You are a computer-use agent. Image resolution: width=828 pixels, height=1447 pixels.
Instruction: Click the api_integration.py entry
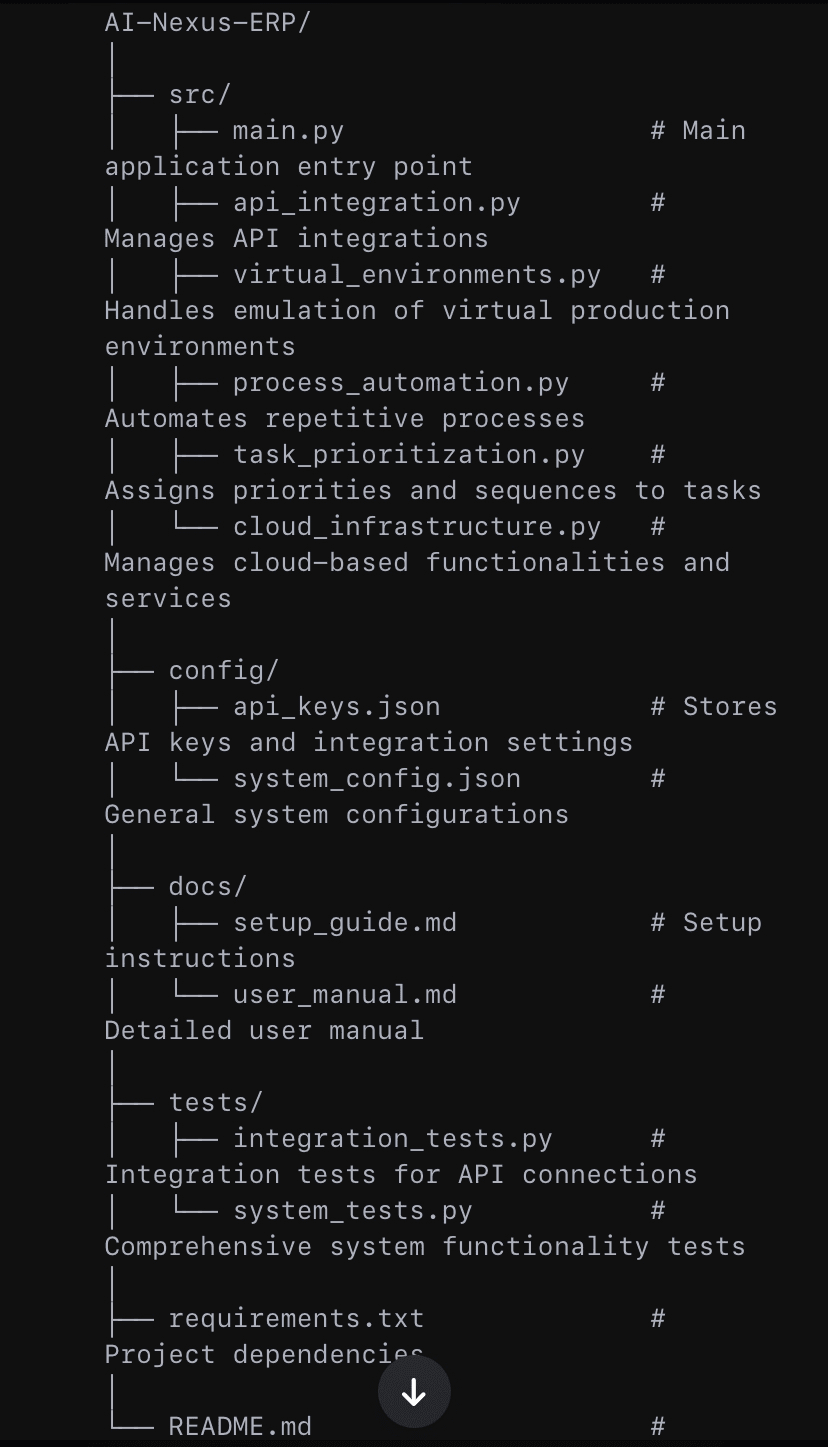377,202
